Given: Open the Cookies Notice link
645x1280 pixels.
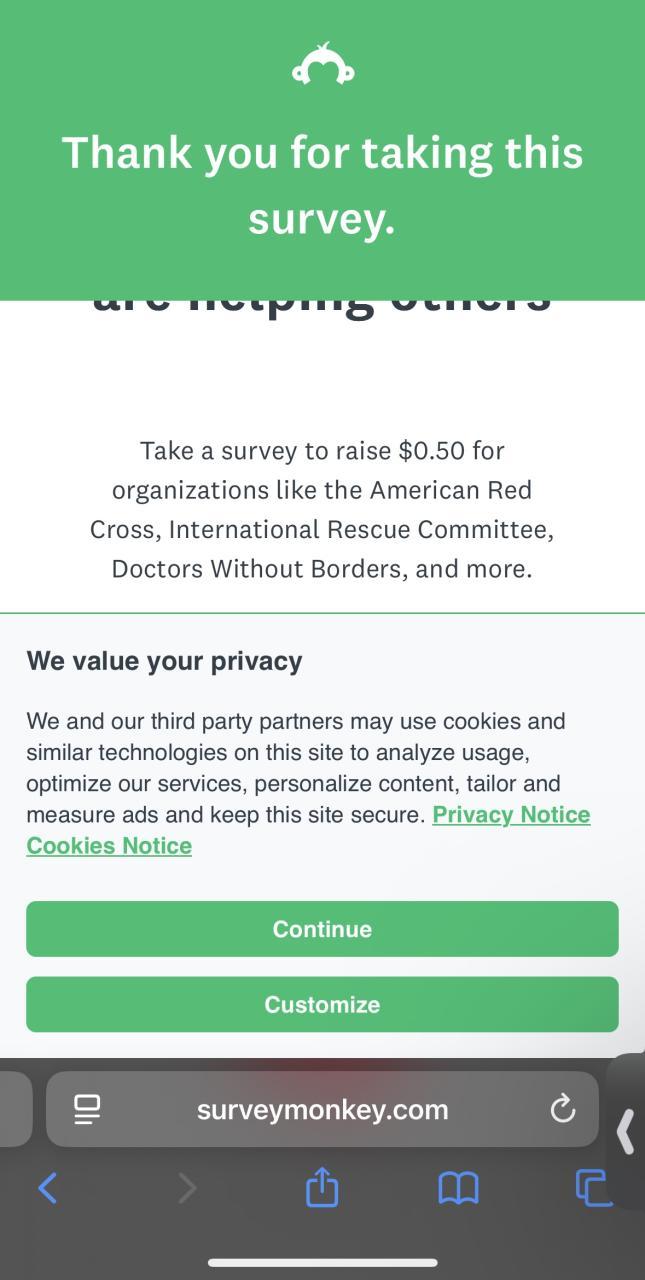Looking at the screenshot, I should coord(109,846).
